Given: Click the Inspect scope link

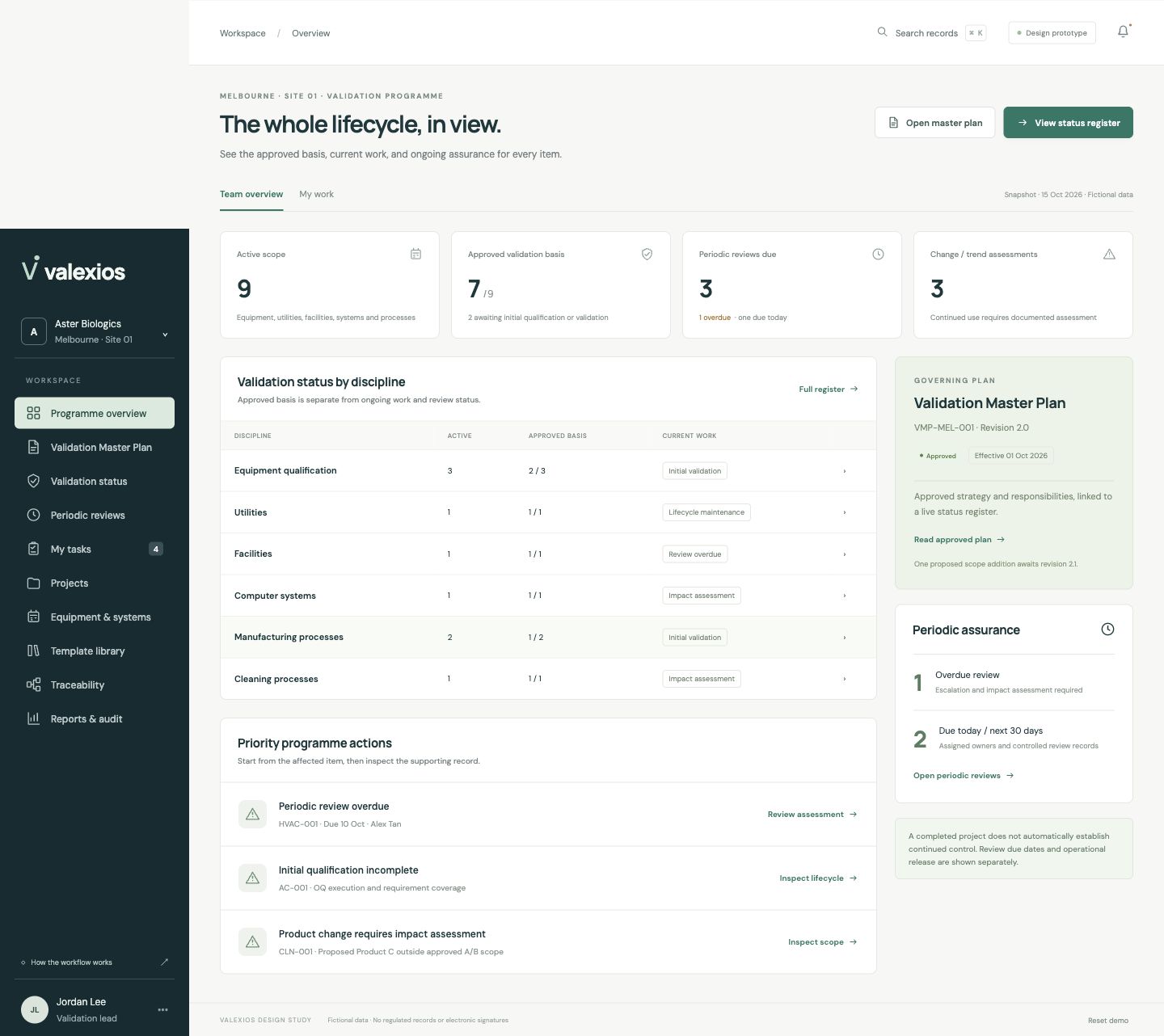Looking at the screenshot, I should (823, 941).
